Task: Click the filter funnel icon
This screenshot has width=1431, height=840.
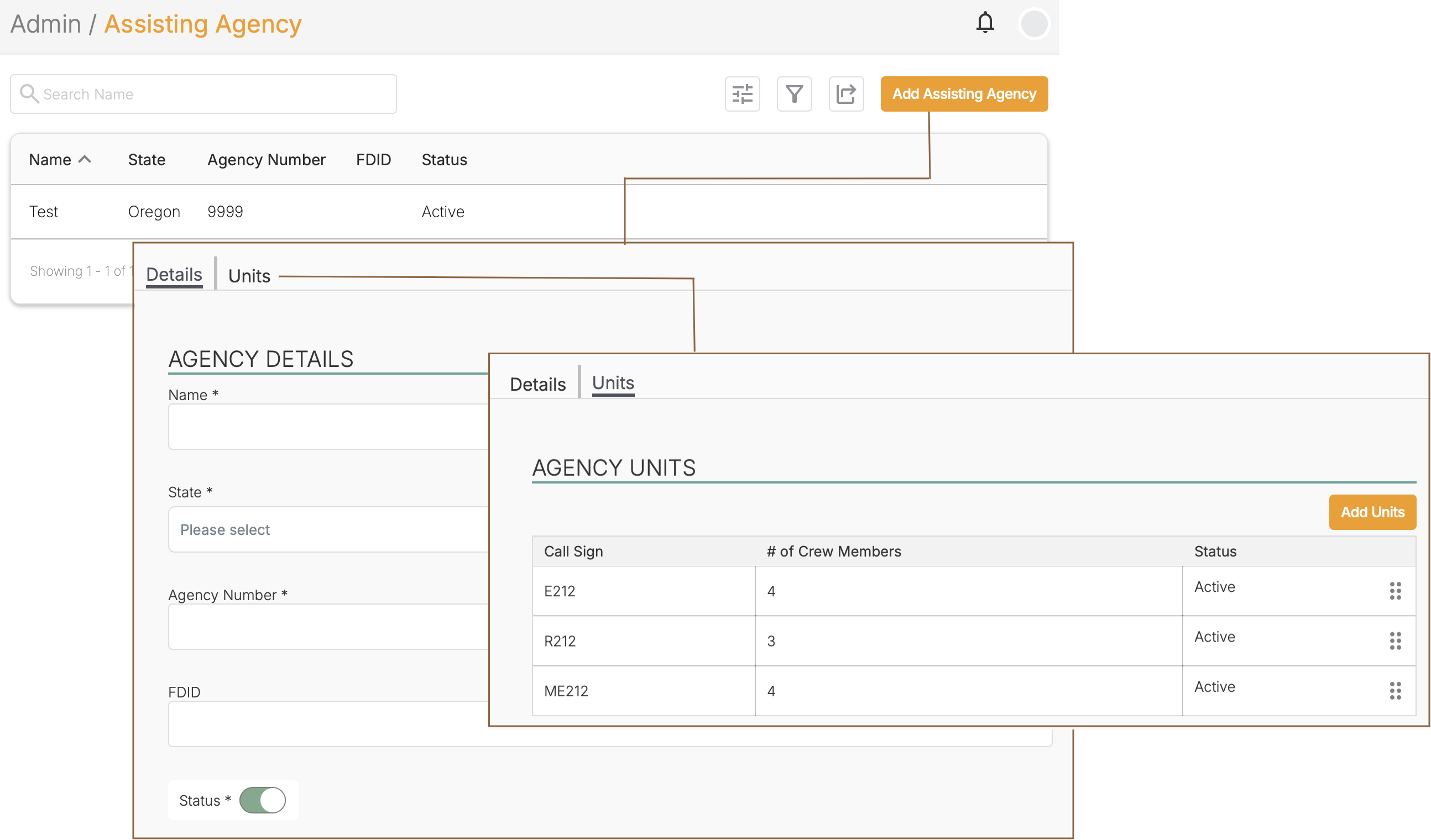Action: coord(794,93)
